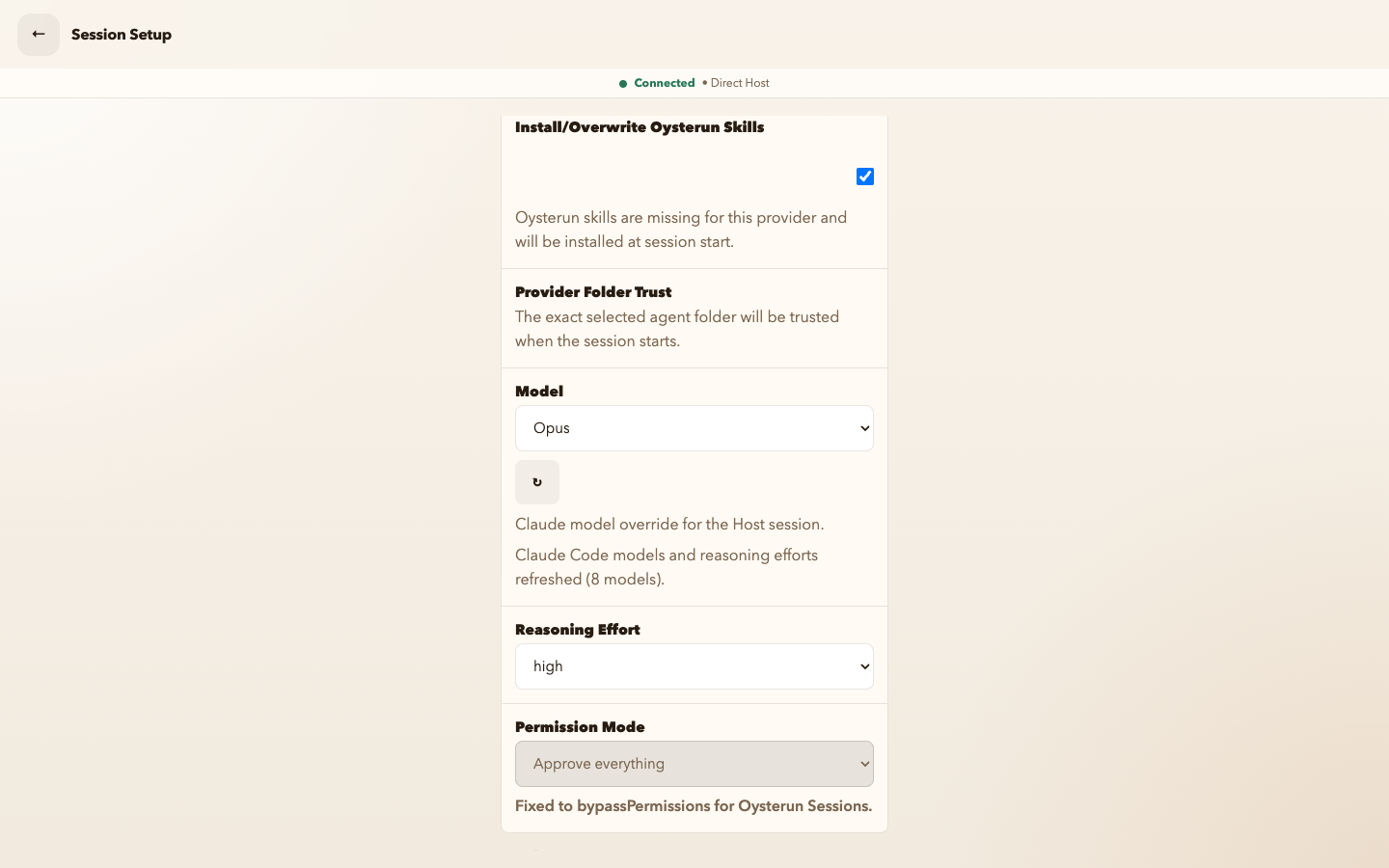Click 'Claude model override for the Host session' text
Image resolution: width=1389 pixels, height=868 pixels.
coord(669,525)
